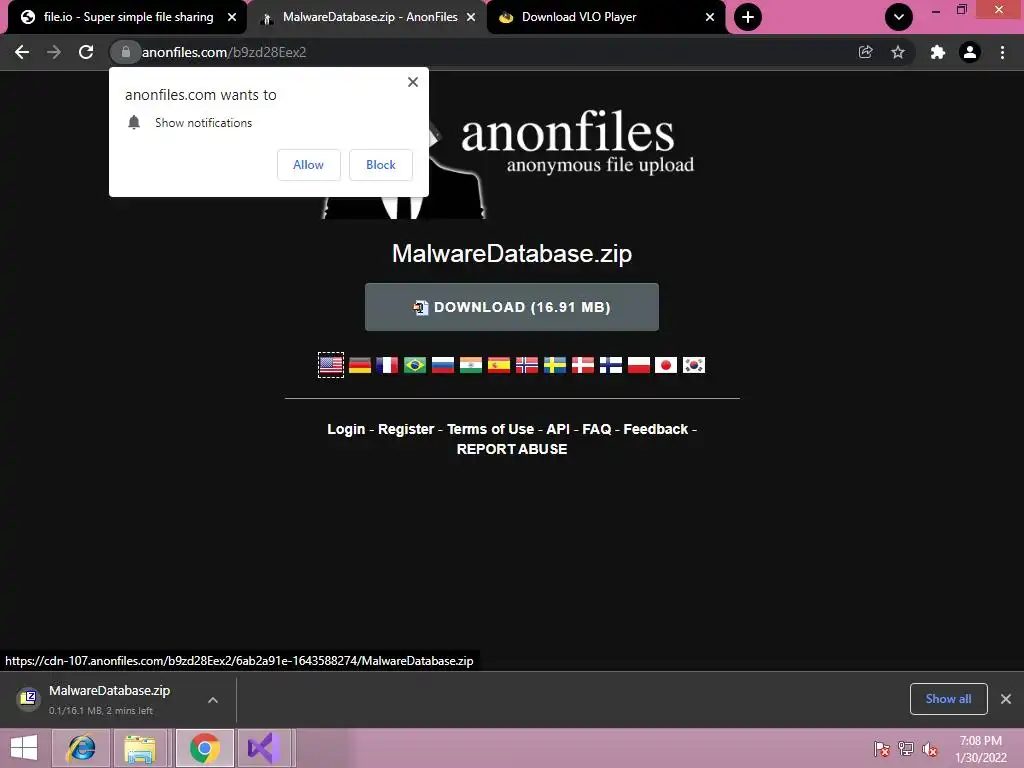This screenshot has height=768, width=1024.
Task: Open the FAQ link
Action: pyautogui.click(x=597, y=429)
